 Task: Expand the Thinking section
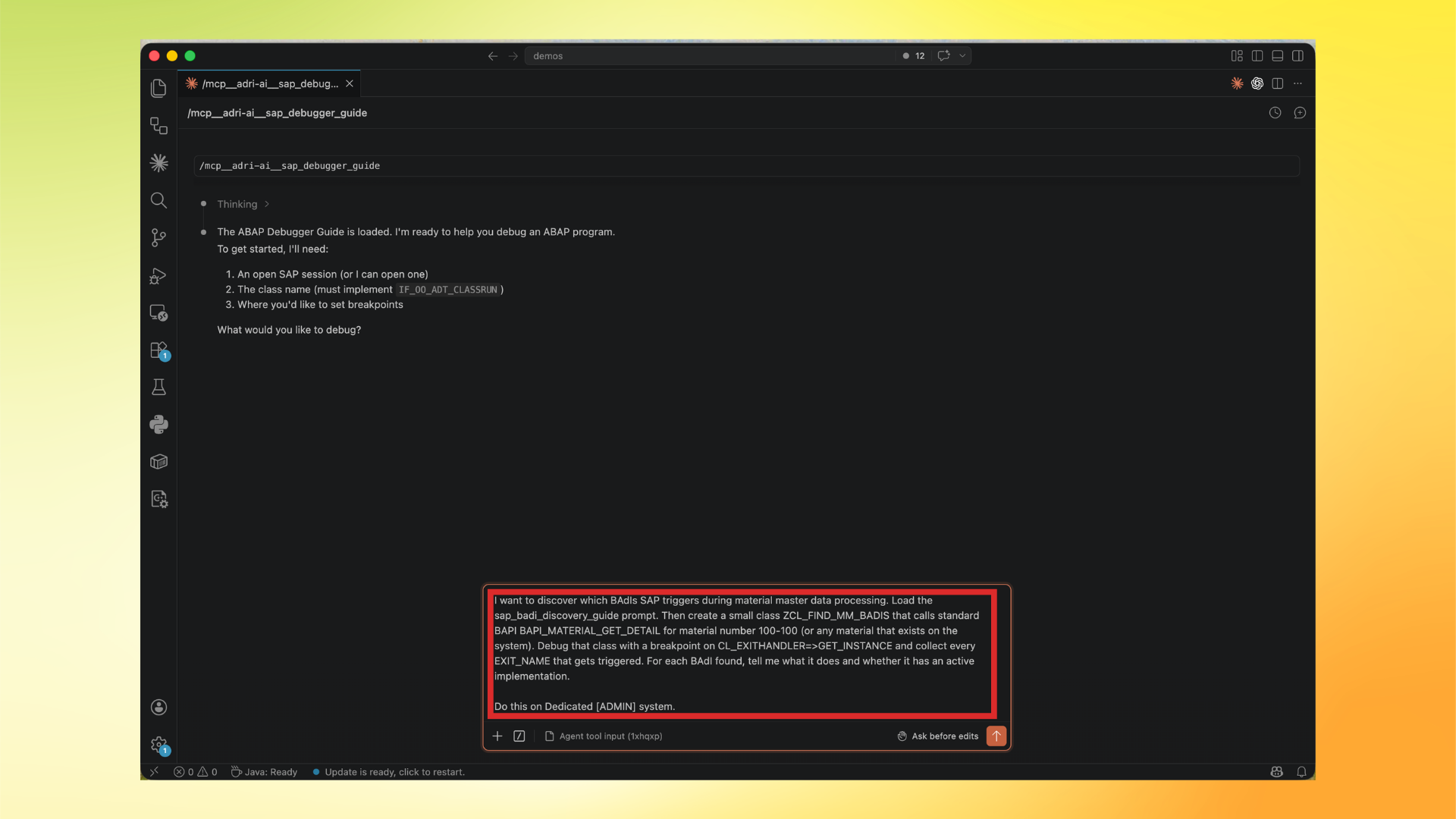[x=241, y=204]
